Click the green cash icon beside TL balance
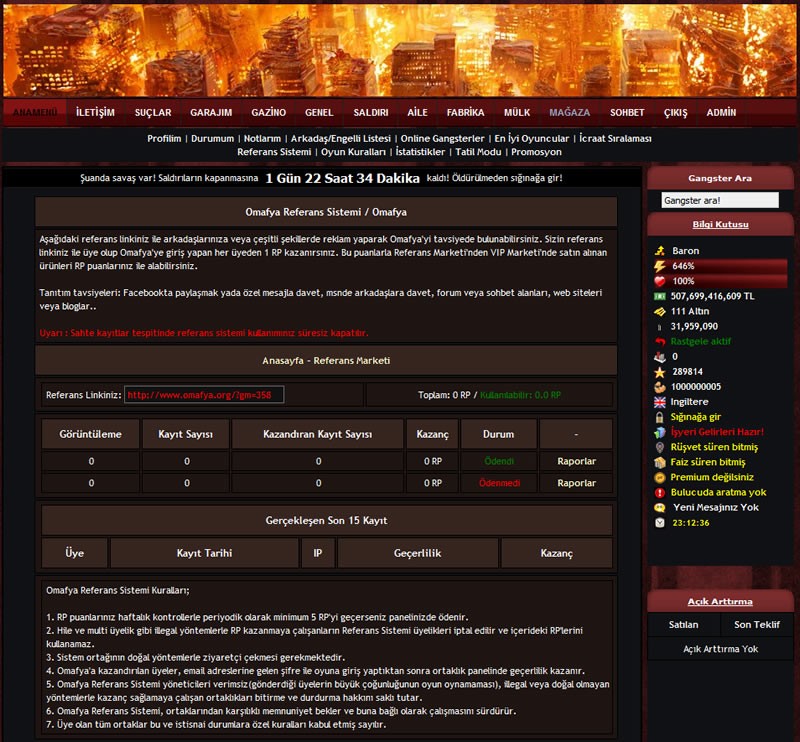Screen dimensions: 800x742 (659, 296)
